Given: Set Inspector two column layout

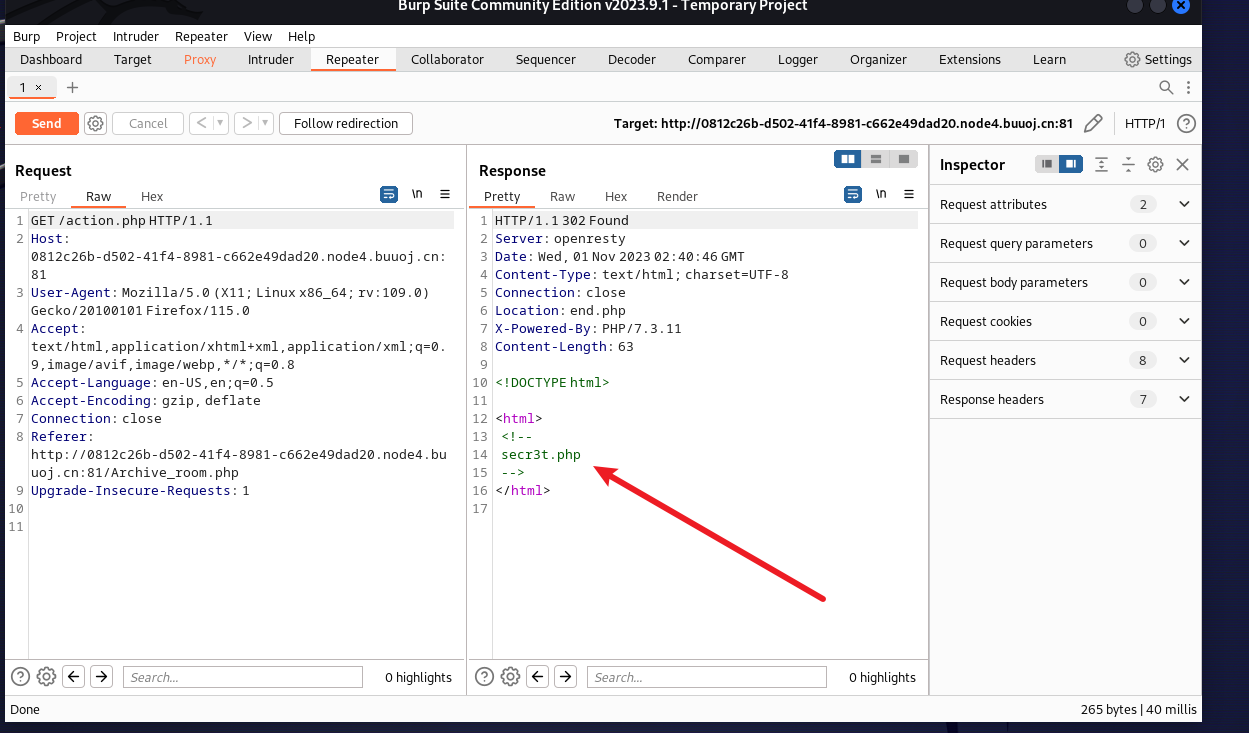Looking at the screenshot, I should tap(1070, 164).
